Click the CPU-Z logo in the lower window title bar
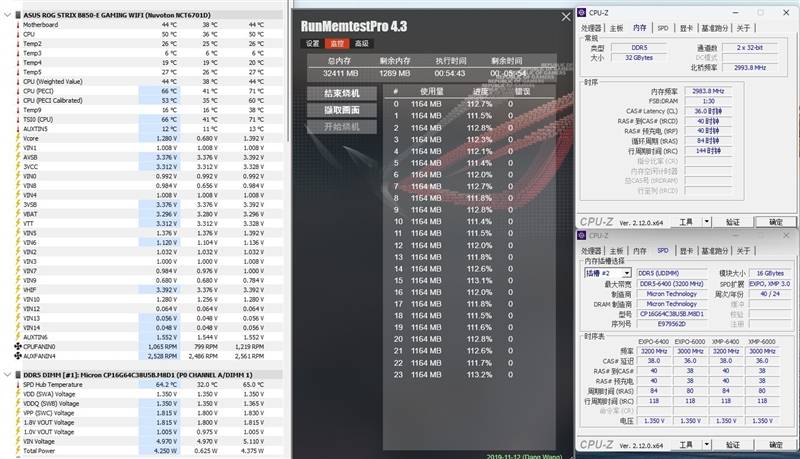800x459 pixels. pos(582,235)
